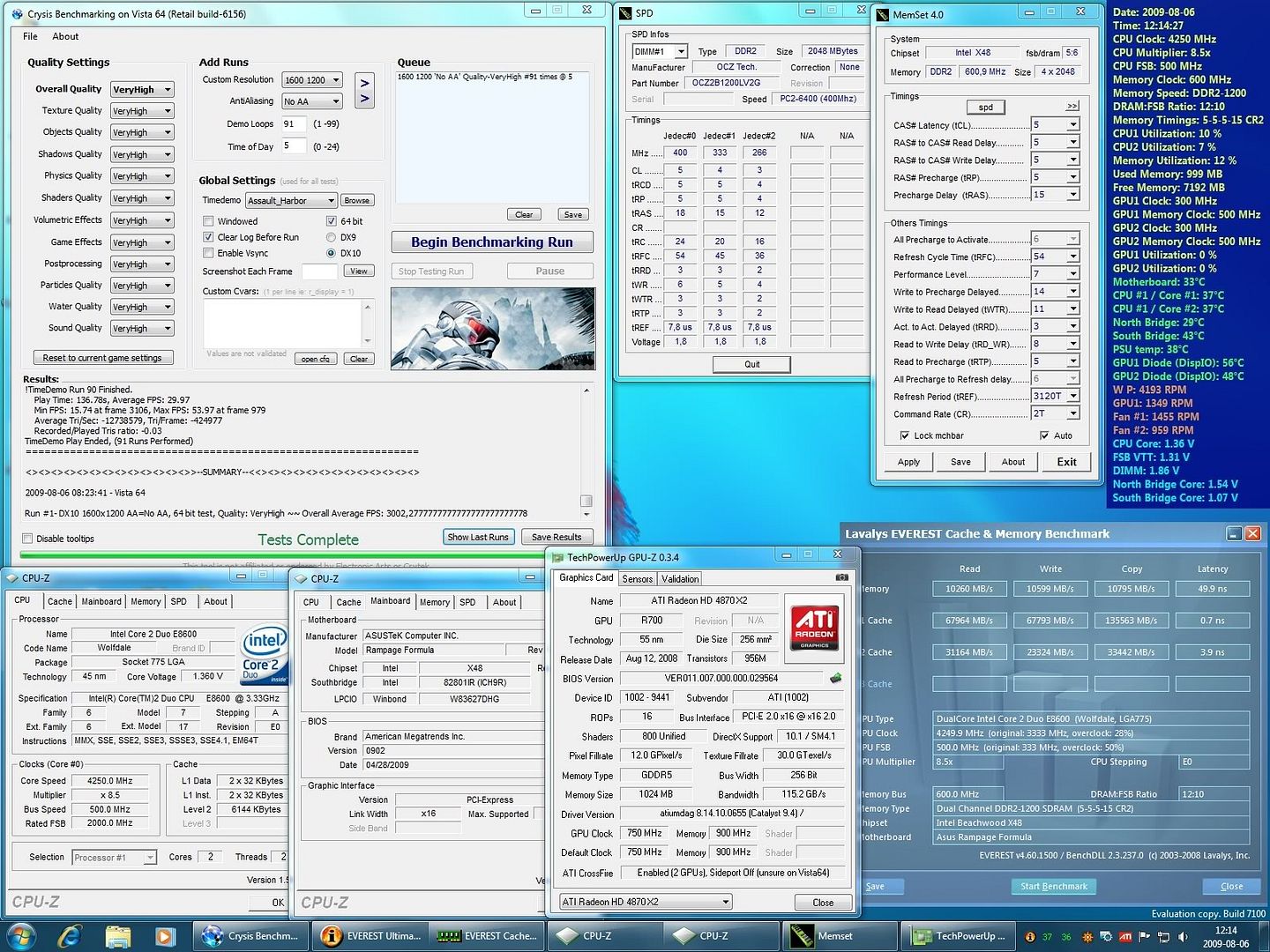Switch to TechPowerUp GPU-Z taskbar item

click(958, 935)
